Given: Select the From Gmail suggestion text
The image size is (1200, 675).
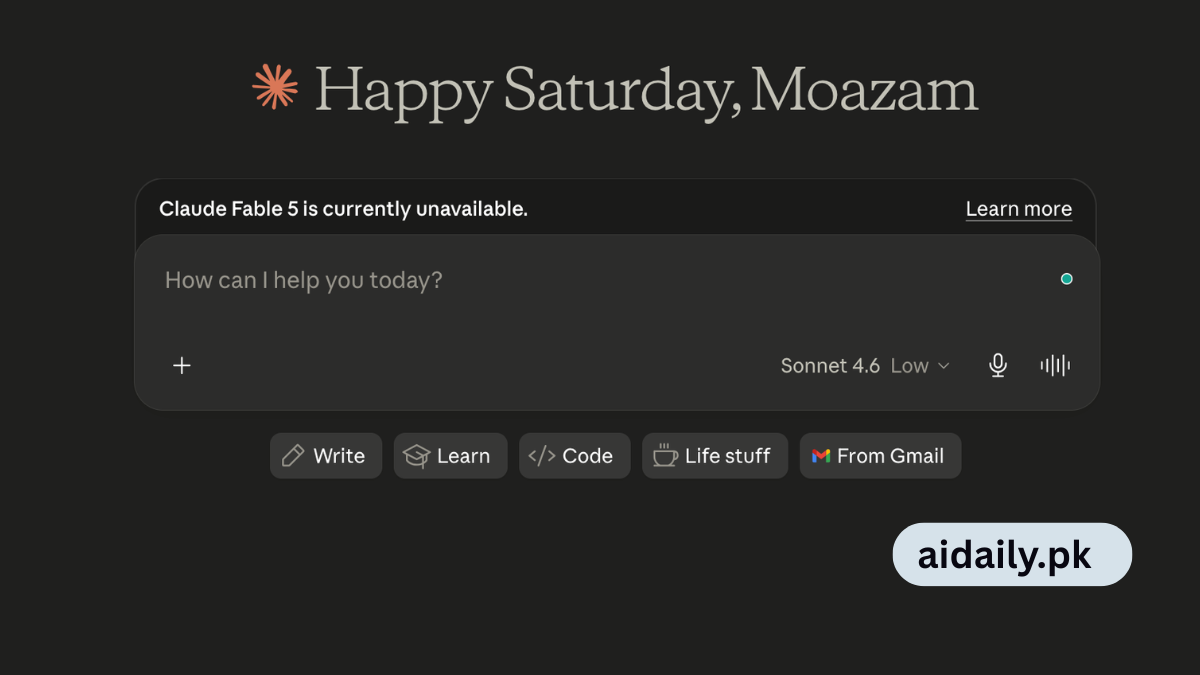Looking at the screenshot, I should [x=890, y=456].
